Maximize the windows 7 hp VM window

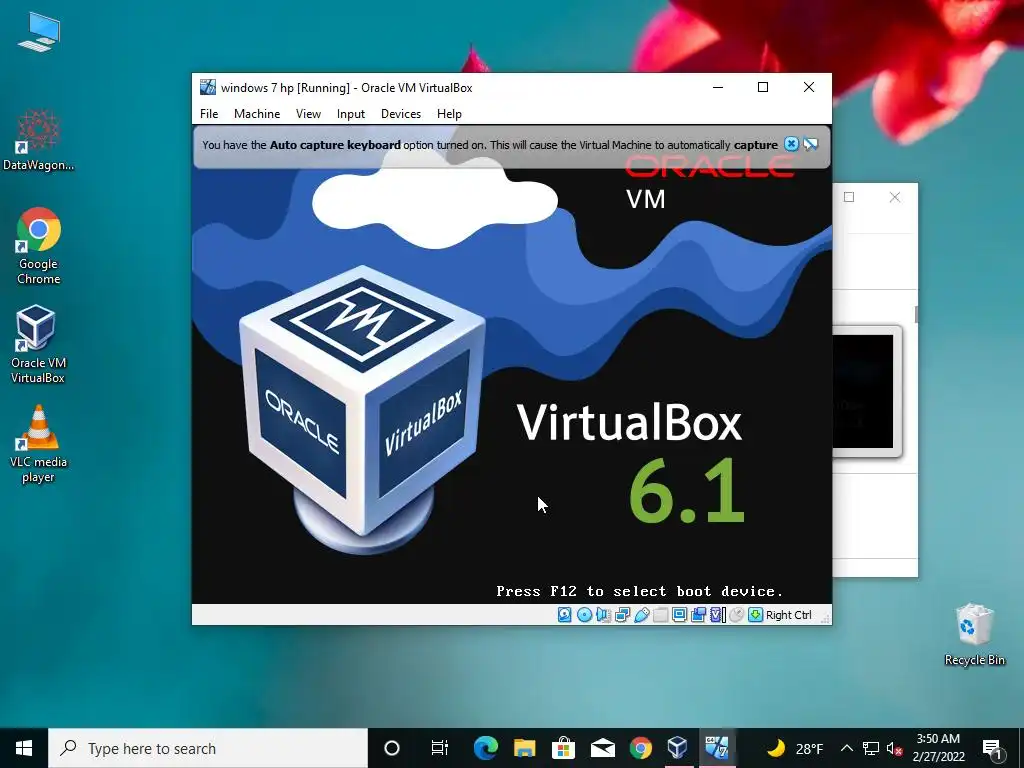763,88
